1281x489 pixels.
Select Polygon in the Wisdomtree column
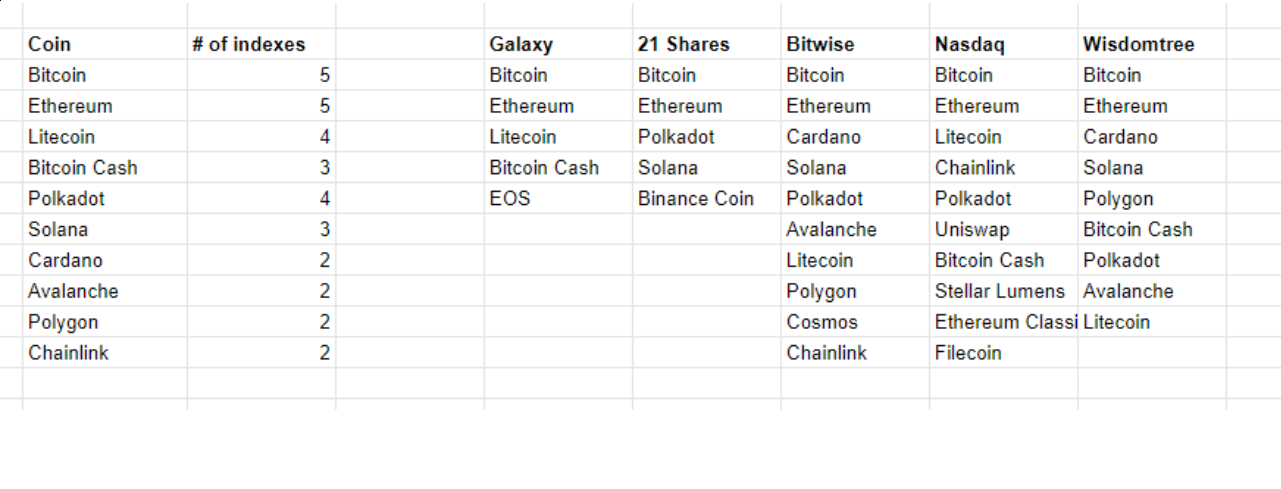coord(1152,198)
